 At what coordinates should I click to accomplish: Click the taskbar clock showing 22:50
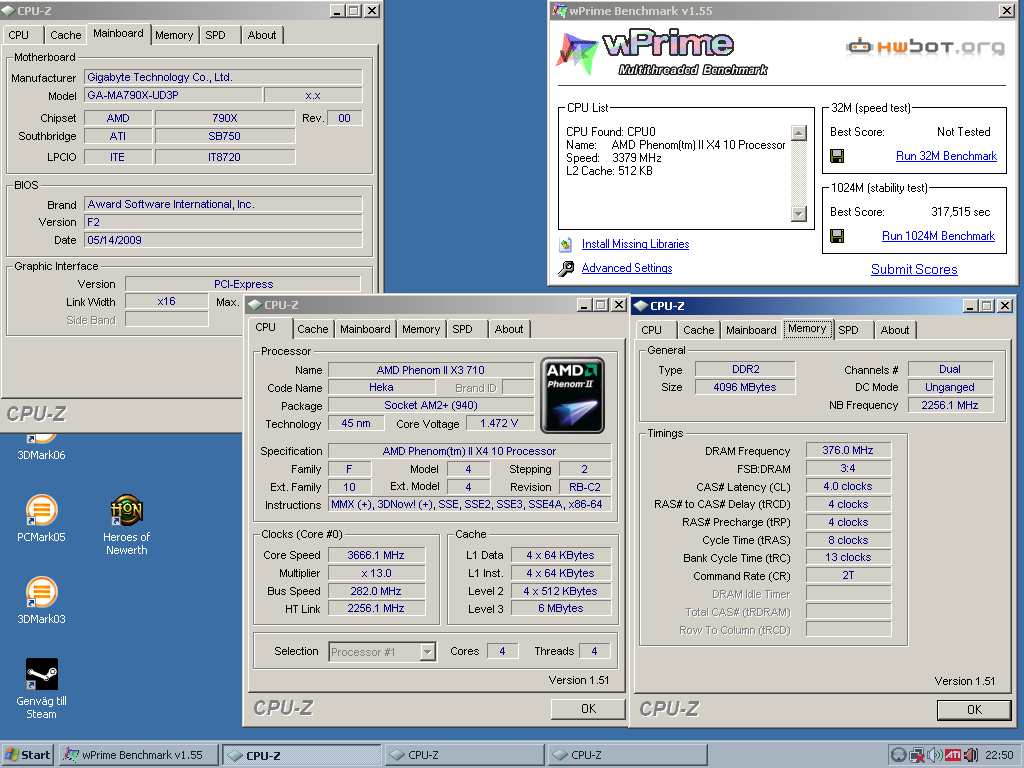[x=999, y=755]
